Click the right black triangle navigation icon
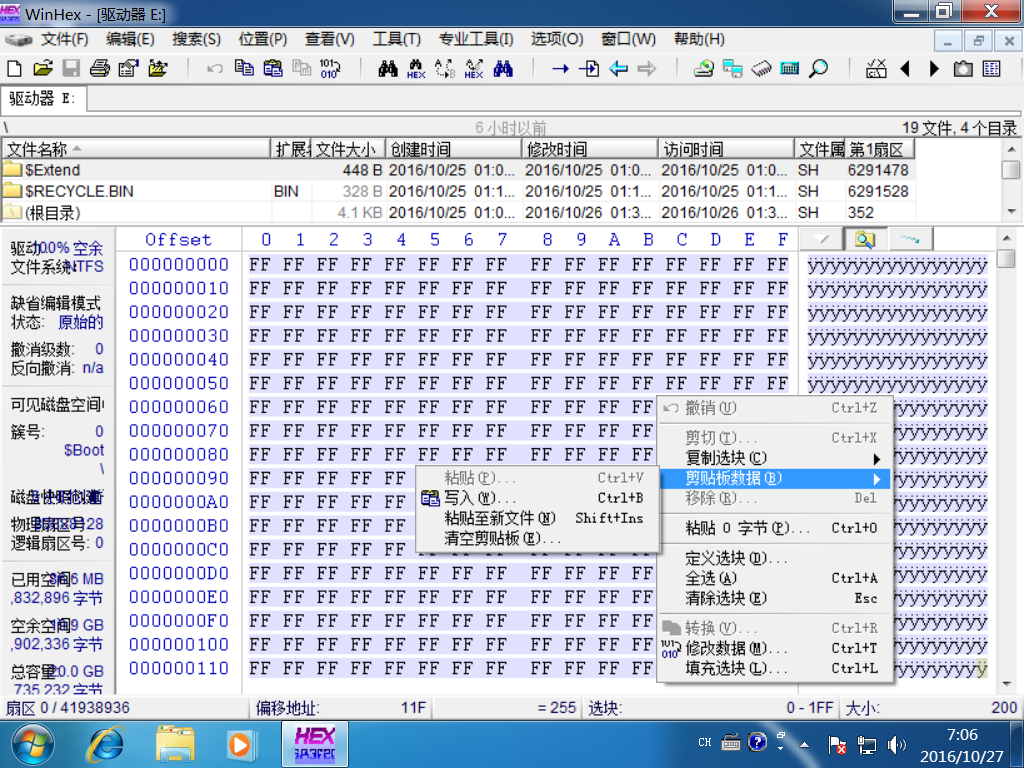The image size is (1024, 768). [x=934, y=68]
